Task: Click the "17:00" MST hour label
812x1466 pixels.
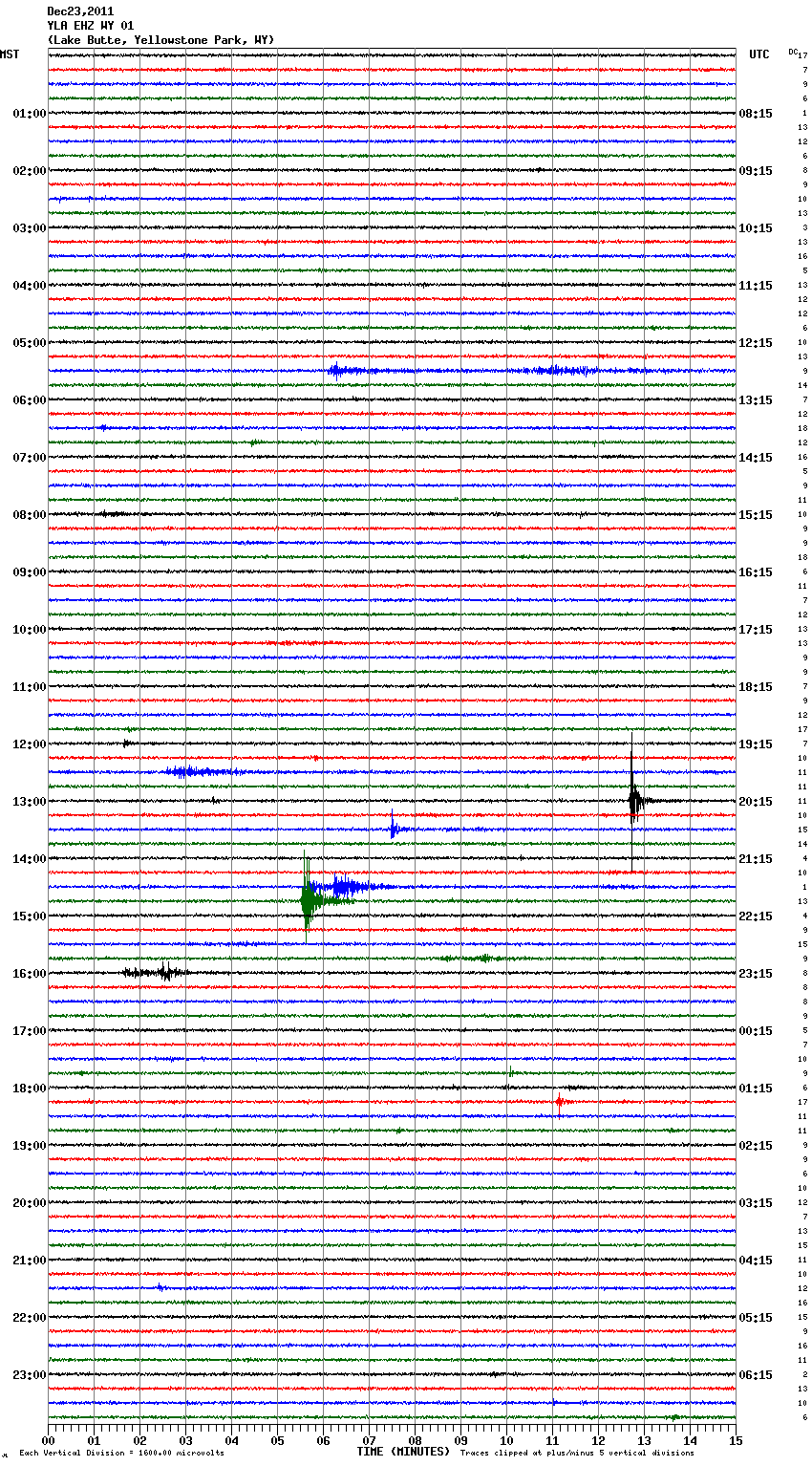Action: (x=30, y=1031)
